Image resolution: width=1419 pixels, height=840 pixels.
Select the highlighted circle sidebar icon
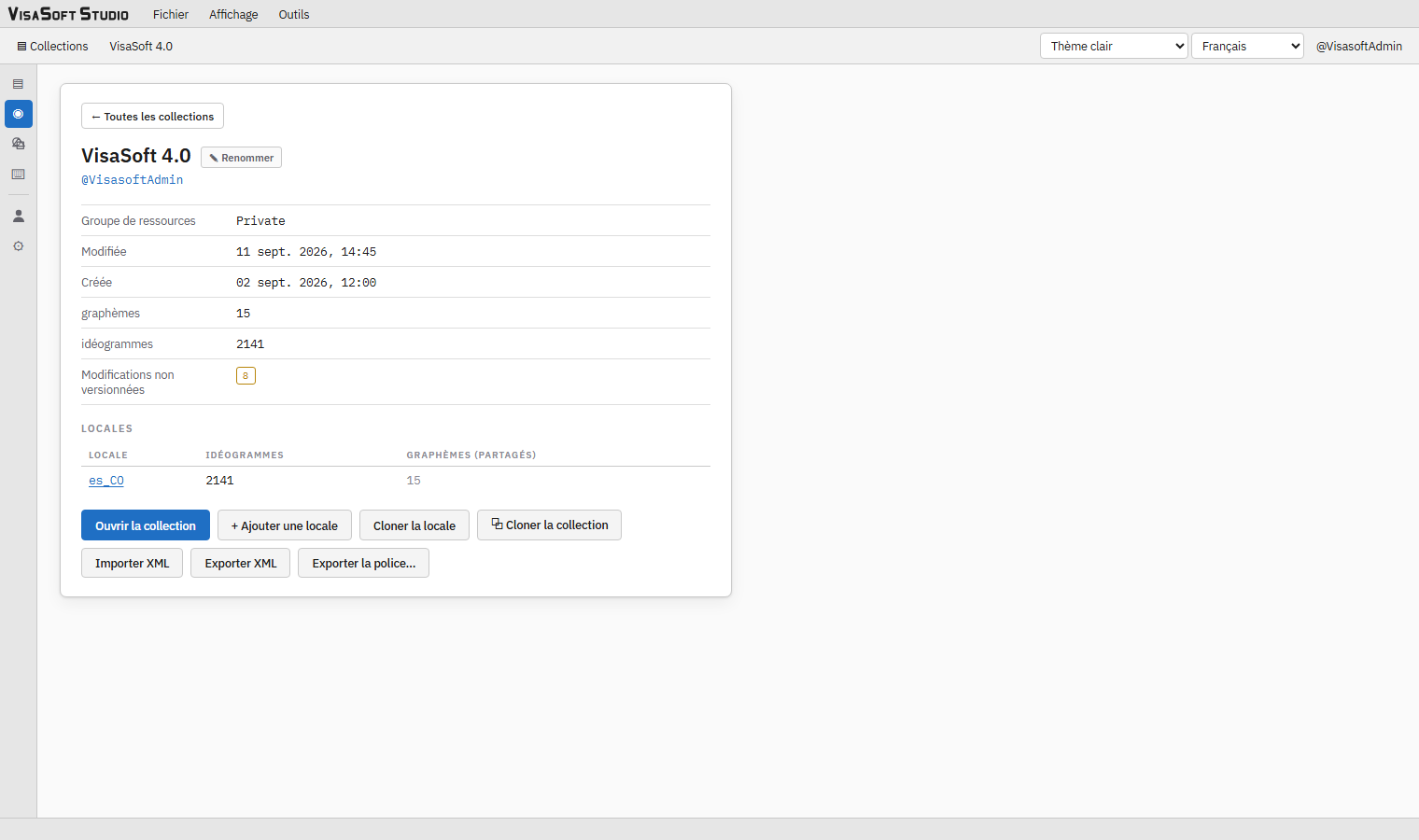click(x=18, y=114)
